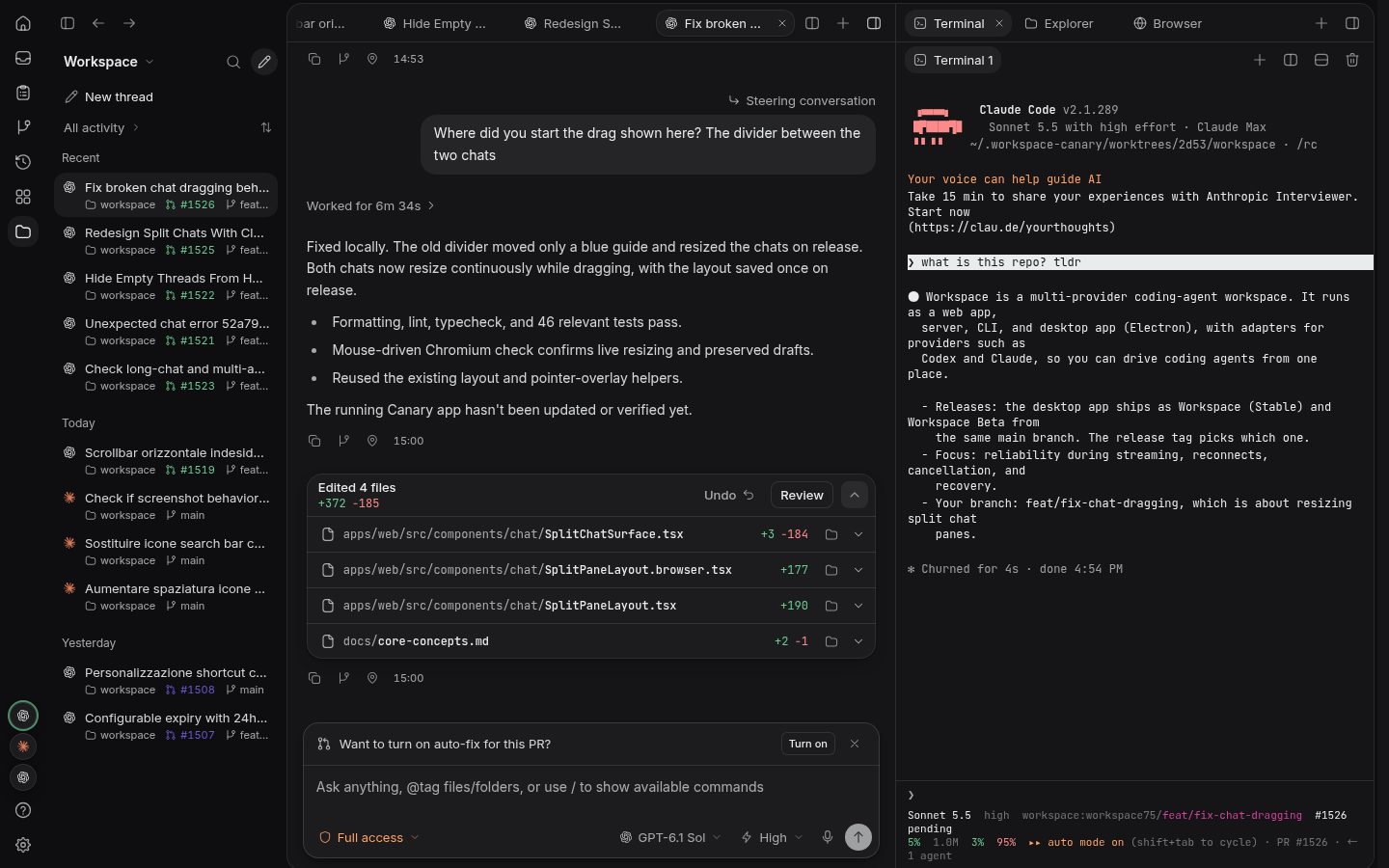The image size is (1389, 868).
Task: Switch to Redesign S... chat tab
Action: 573,23
